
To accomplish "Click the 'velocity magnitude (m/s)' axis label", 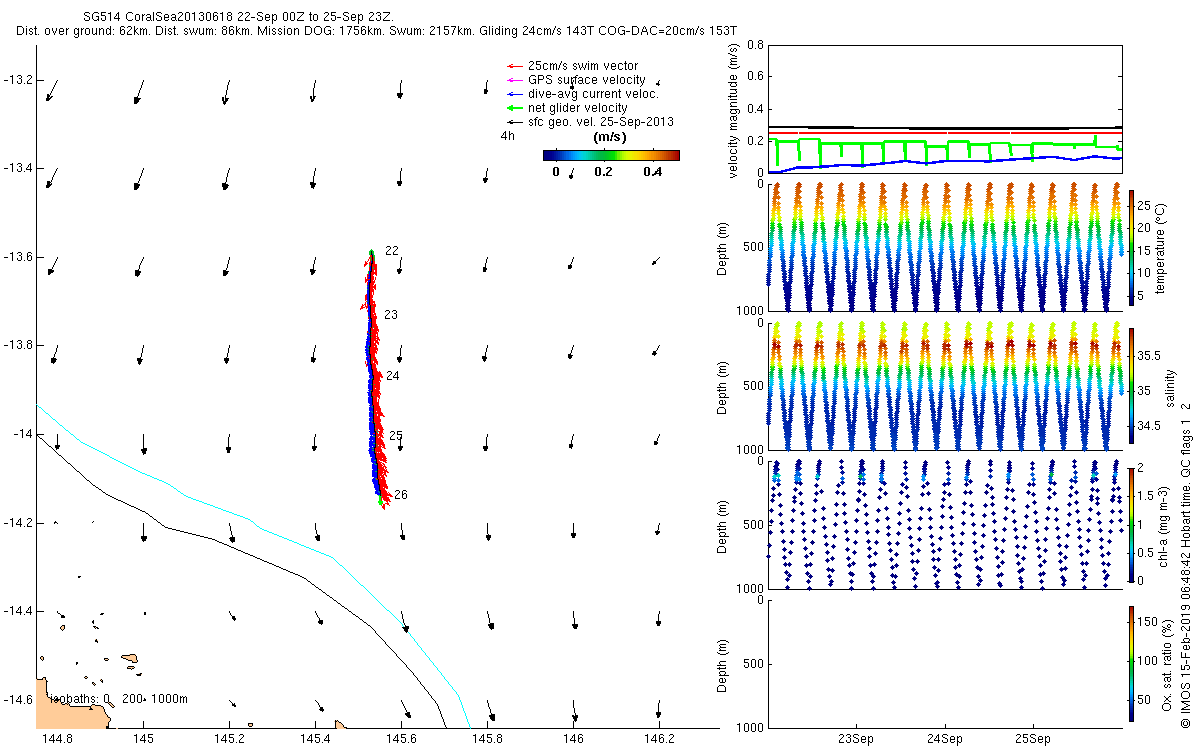I will point(733,110).
